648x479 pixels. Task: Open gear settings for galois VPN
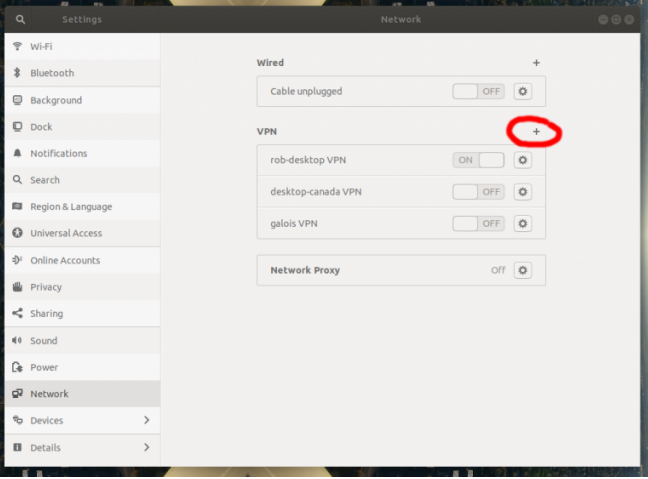pos(522,223)
